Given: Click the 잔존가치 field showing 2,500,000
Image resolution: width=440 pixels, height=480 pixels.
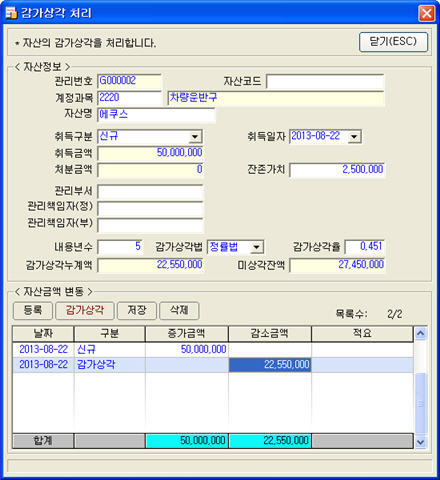Looking at the screenshot, I should tap(337, 170).
